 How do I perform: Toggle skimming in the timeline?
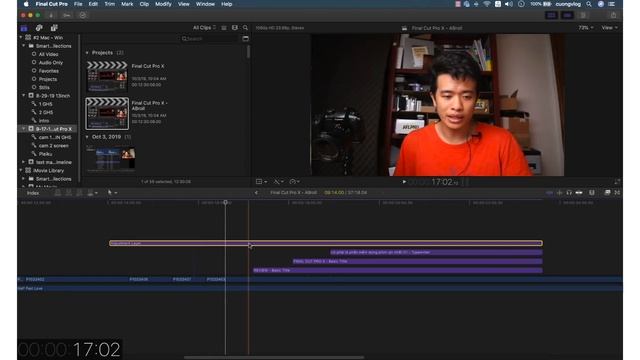[x=549, y=192]
